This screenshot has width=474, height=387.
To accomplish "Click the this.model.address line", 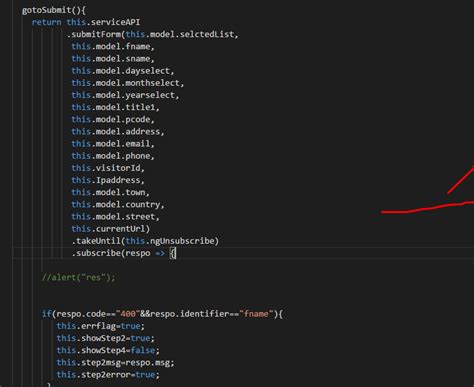I will click(x=118, y=132).
